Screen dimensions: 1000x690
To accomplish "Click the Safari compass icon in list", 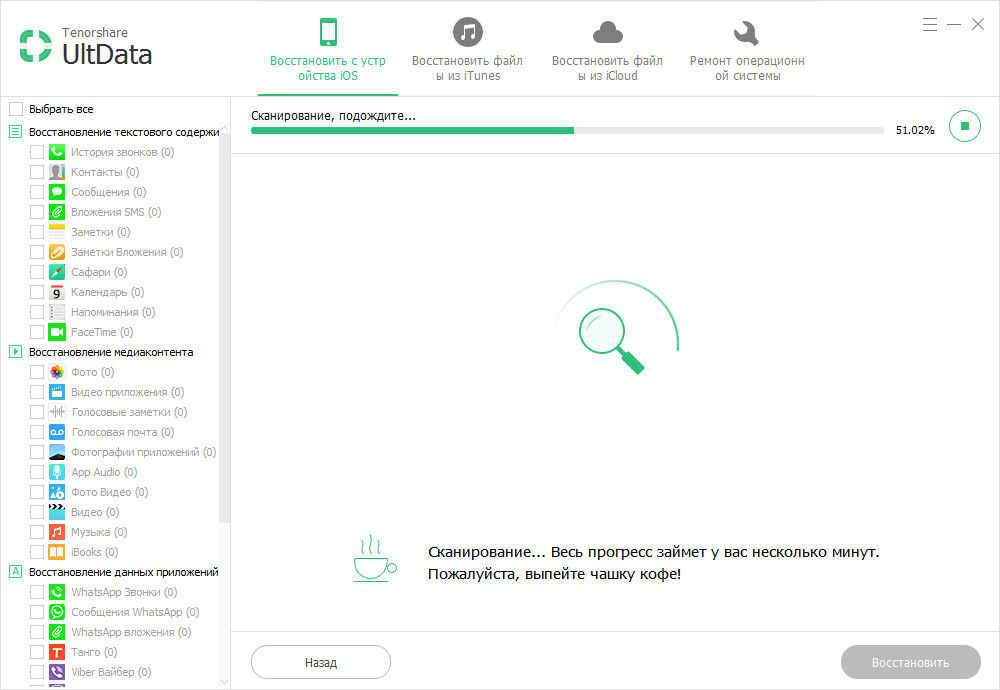I will [x=57, y=272].
